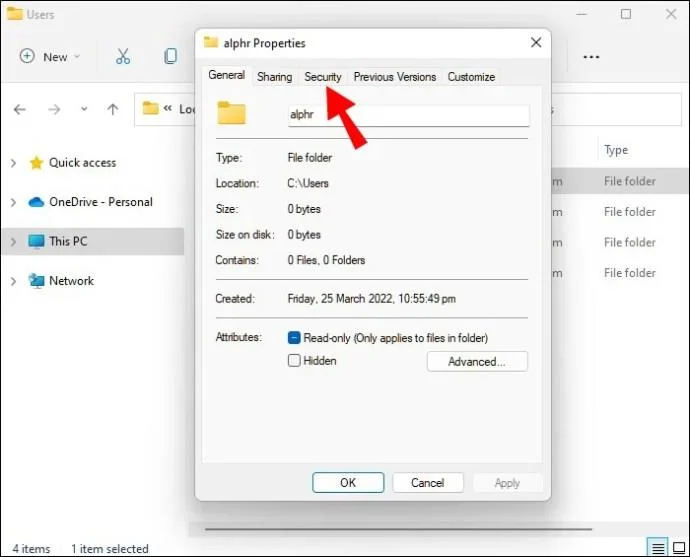690x557 pixels.
Task: Click the '1 item selected' status text
Action: tap(110, 549)
